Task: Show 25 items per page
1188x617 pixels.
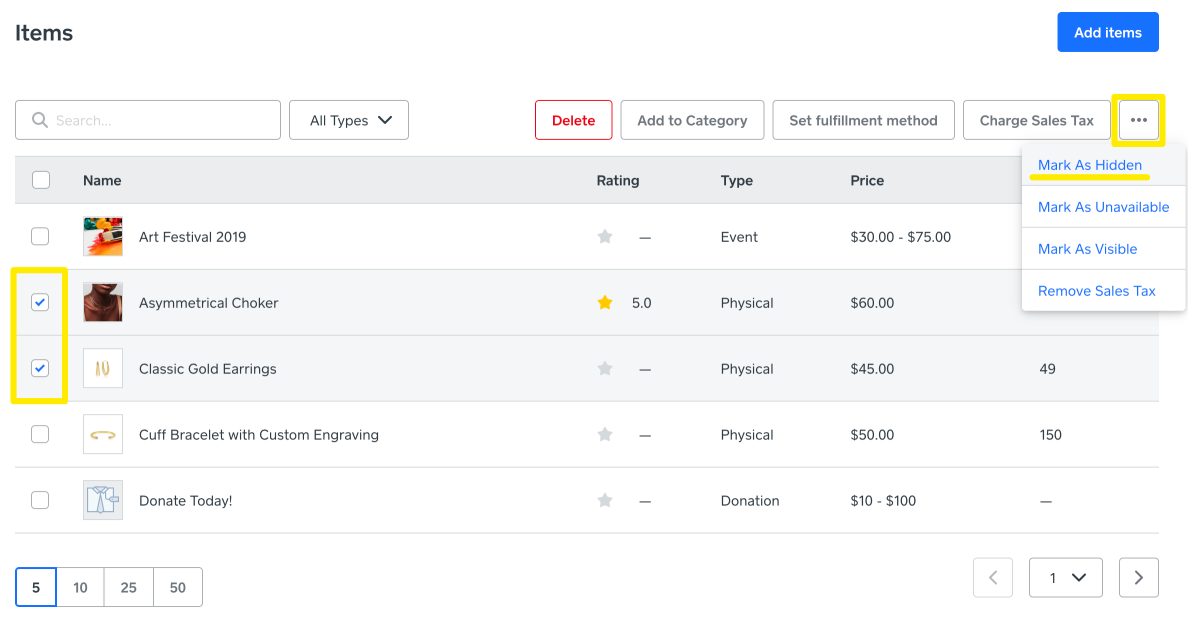Action: (129, 587)
